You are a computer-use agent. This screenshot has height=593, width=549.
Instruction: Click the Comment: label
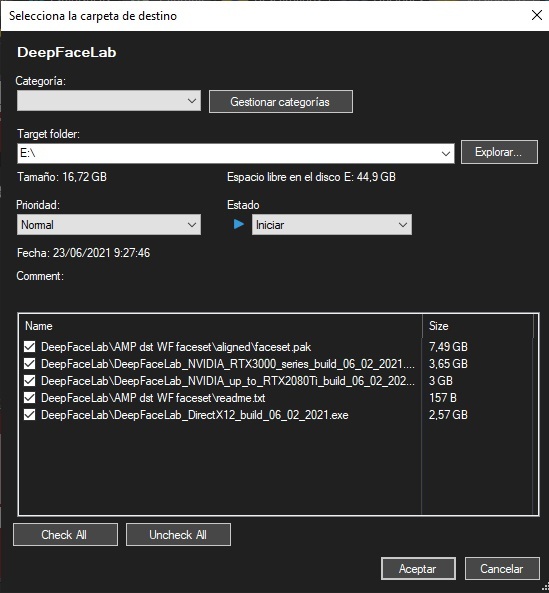click(x=40, y=276)
